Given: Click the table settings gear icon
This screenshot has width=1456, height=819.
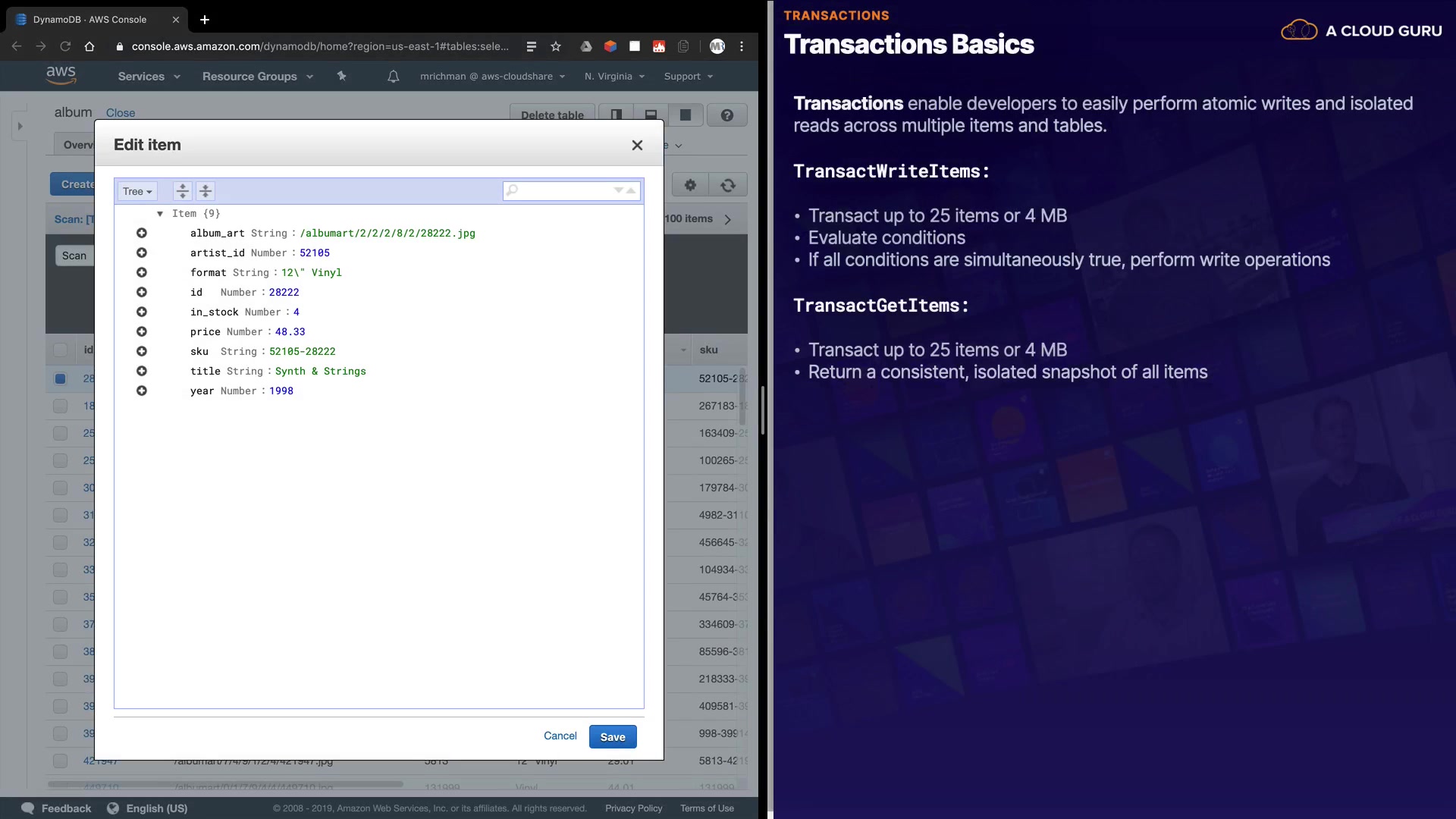Looking at the screenshot, I should pyautogui.click(x=690, y=185).
